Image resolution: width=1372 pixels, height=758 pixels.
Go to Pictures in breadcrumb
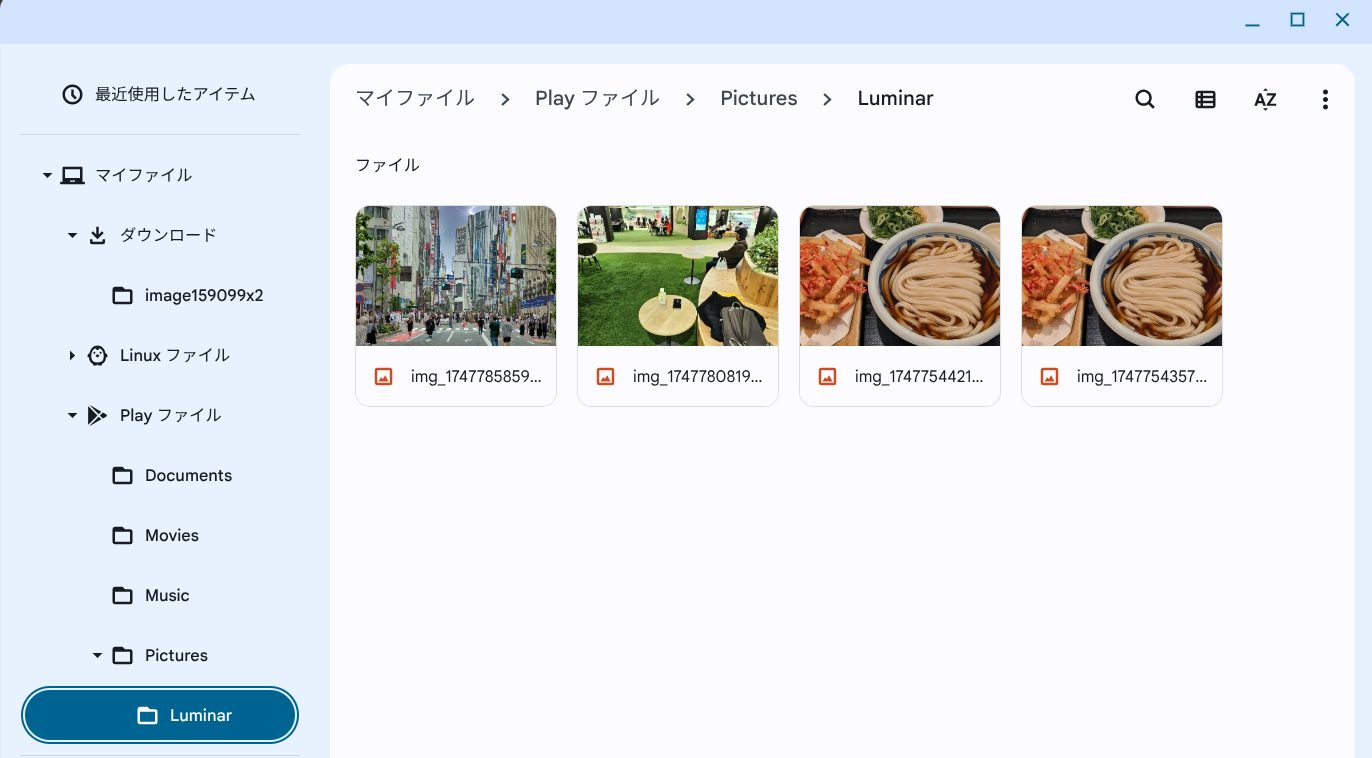[x=759, y=98]
